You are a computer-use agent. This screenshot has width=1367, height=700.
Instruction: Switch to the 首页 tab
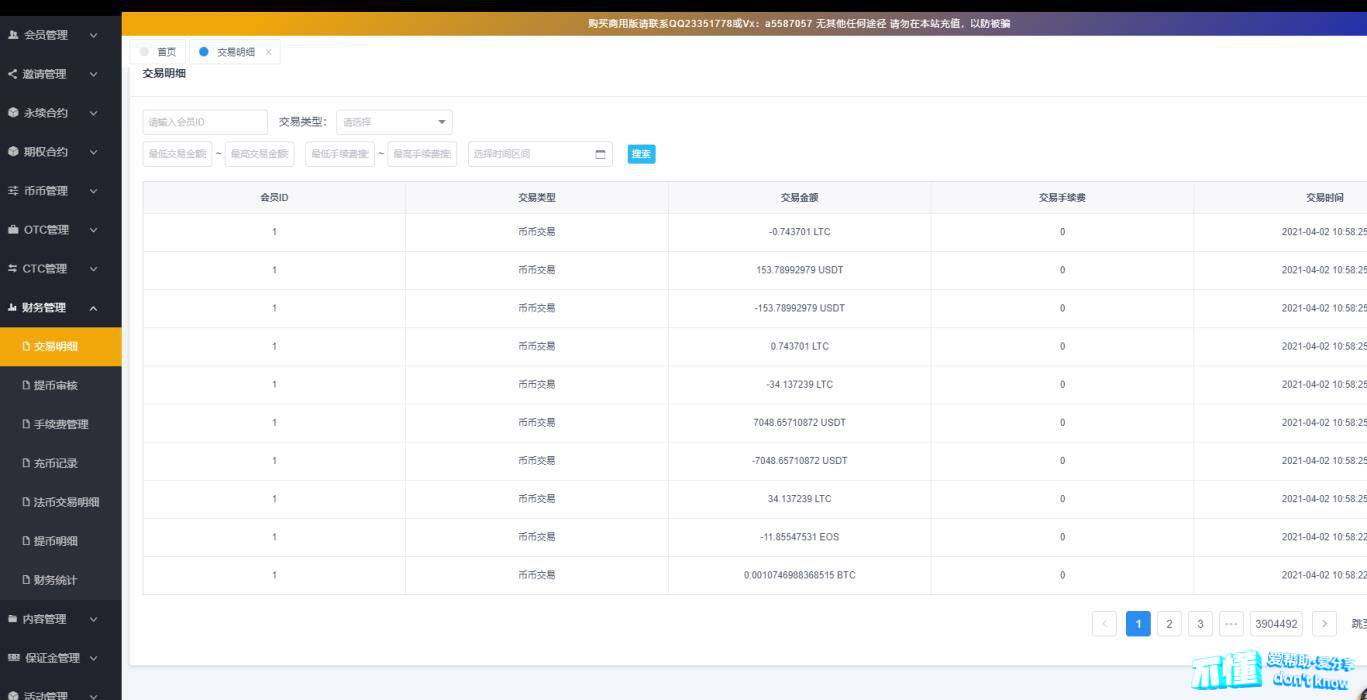coord(159,52)
